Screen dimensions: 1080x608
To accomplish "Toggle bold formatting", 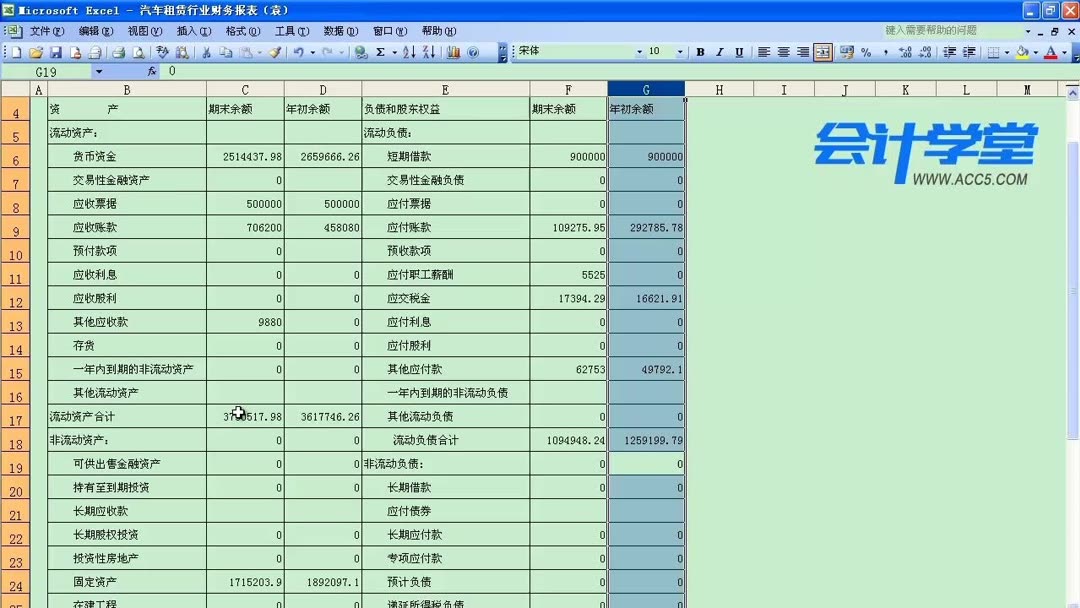I will [700, 52].
